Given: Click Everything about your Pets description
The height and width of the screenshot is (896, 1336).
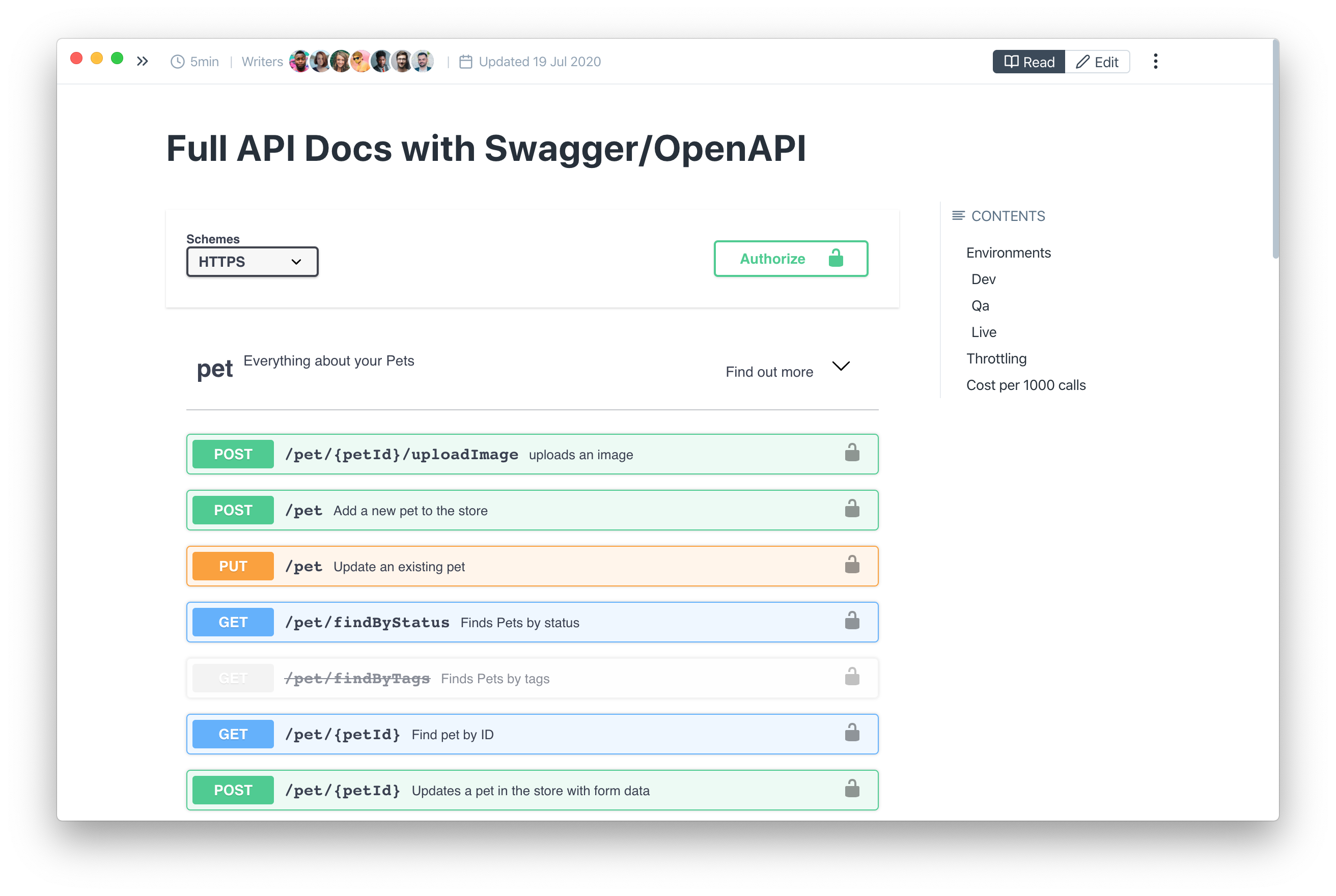Looking at the screenshot, I should tap(328, 361).
